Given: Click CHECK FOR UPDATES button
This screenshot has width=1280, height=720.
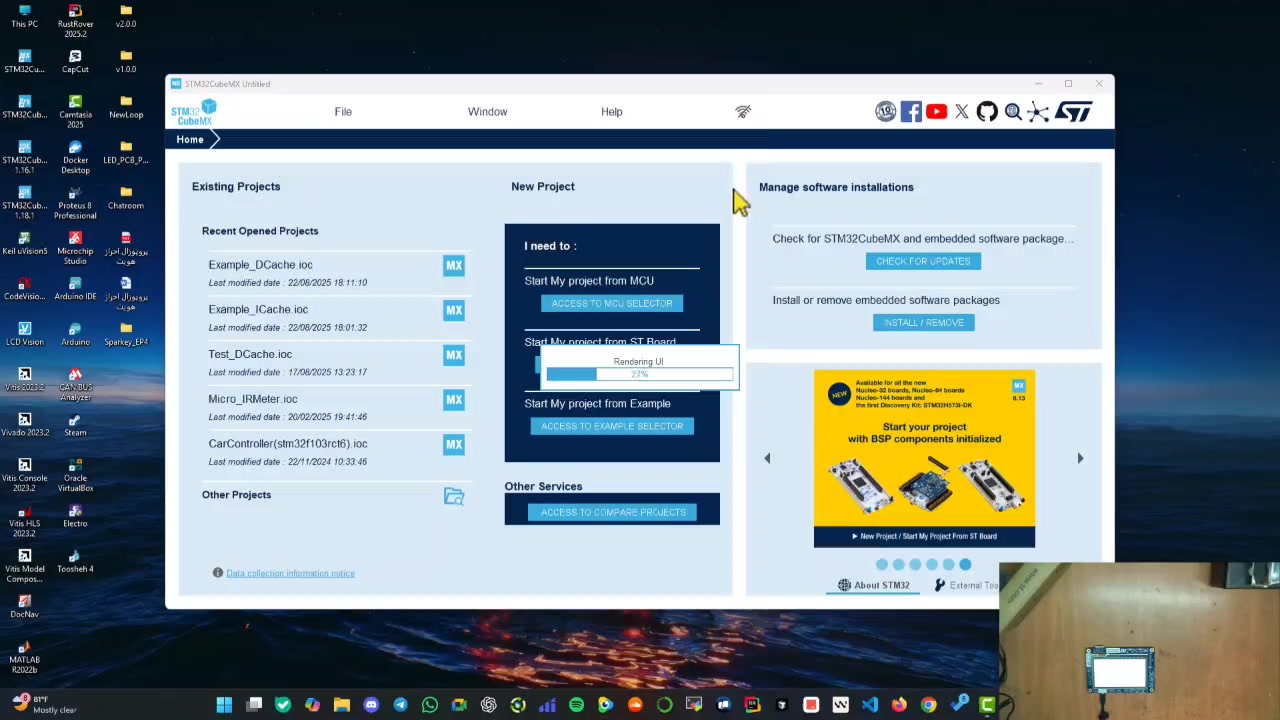Looking at the screenshot, I should (923, 262).
